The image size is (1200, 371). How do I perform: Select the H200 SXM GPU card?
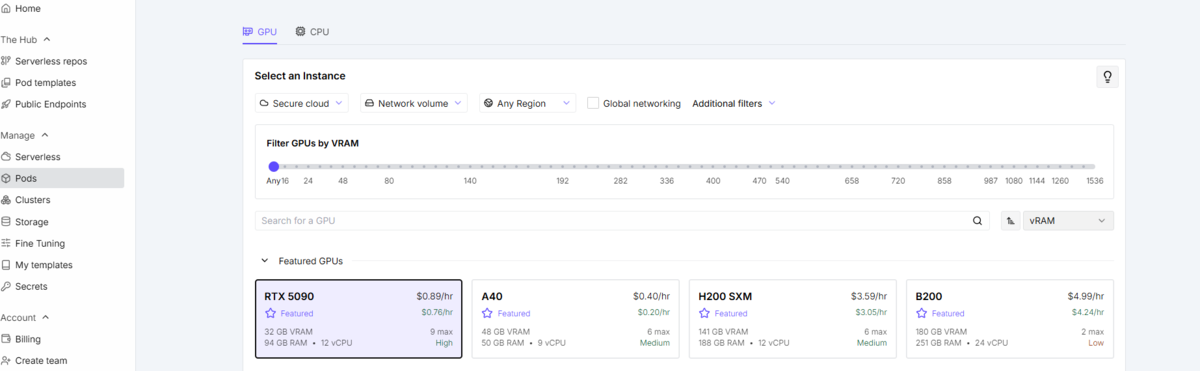(792, 318)
